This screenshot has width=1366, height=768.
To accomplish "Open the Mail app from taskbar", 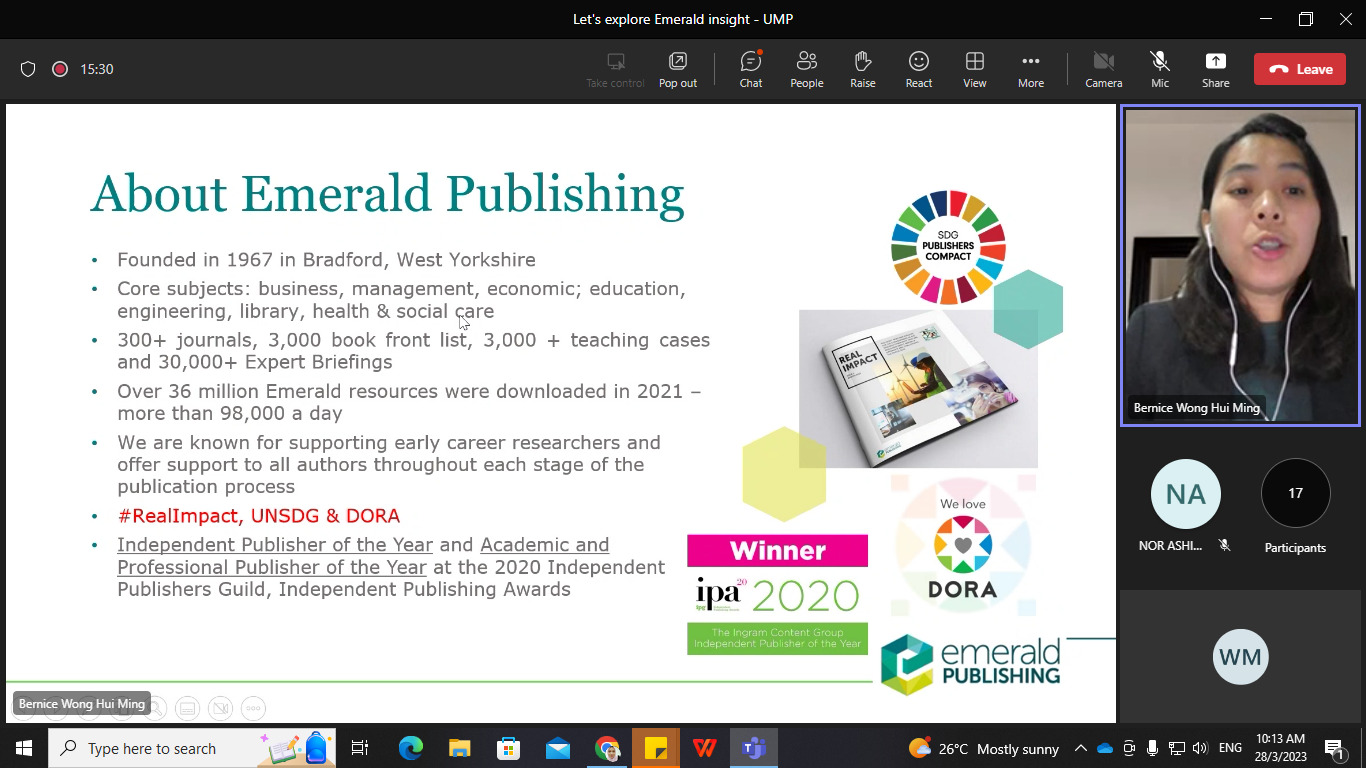I will (x=558, y=748).
